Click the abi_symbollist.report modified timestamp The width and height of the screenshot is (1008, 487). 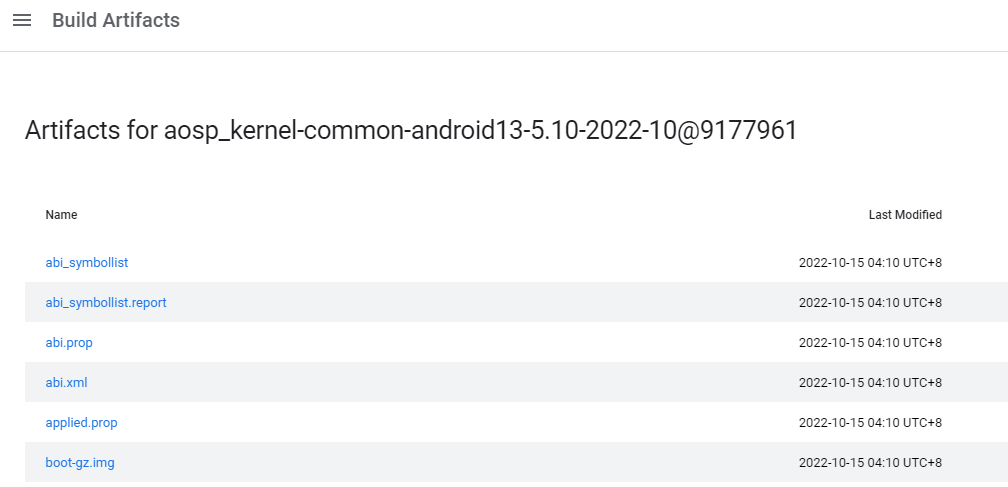(870, 302)
